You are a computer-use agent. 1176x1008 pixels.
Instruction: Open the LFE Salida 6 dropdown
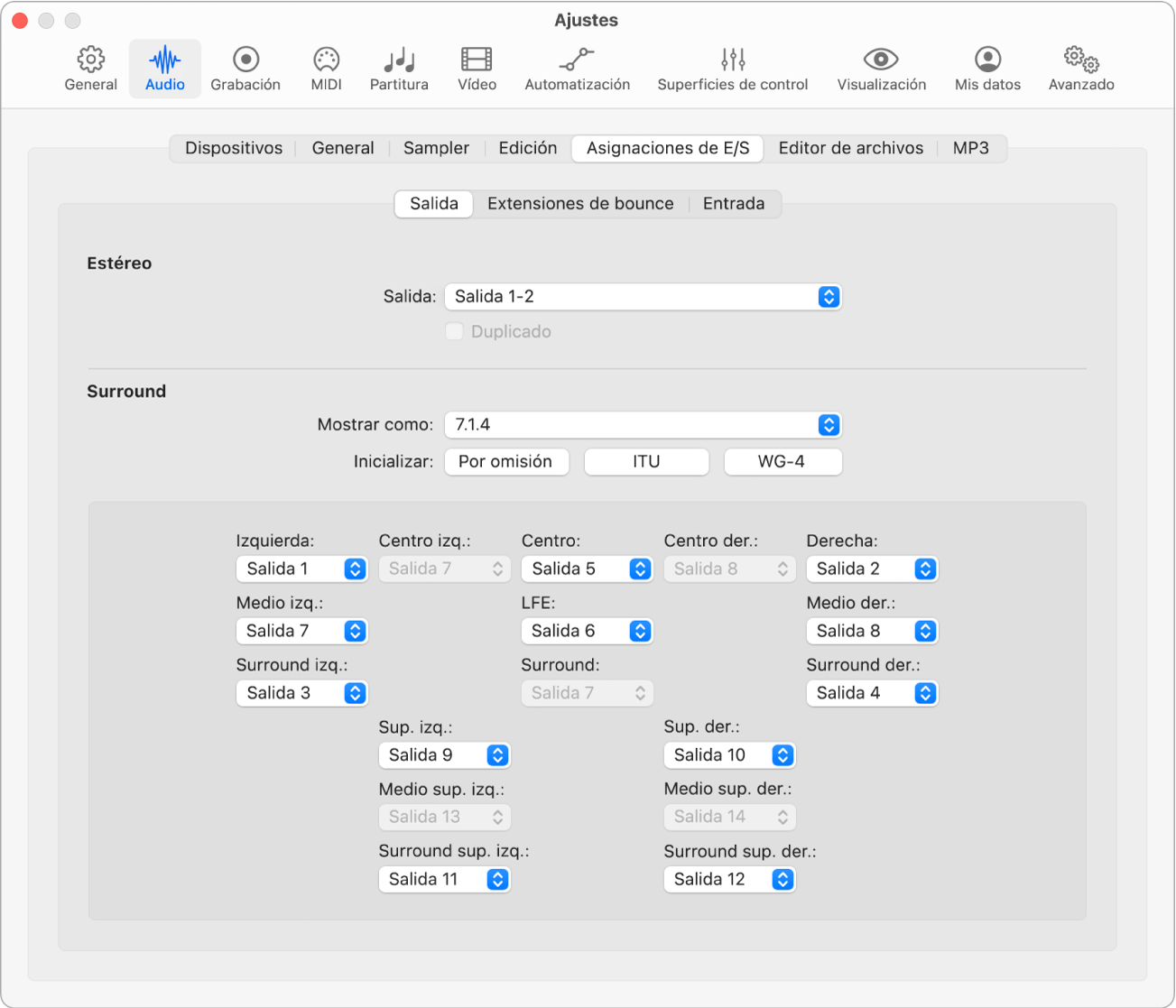coord(587,631)
